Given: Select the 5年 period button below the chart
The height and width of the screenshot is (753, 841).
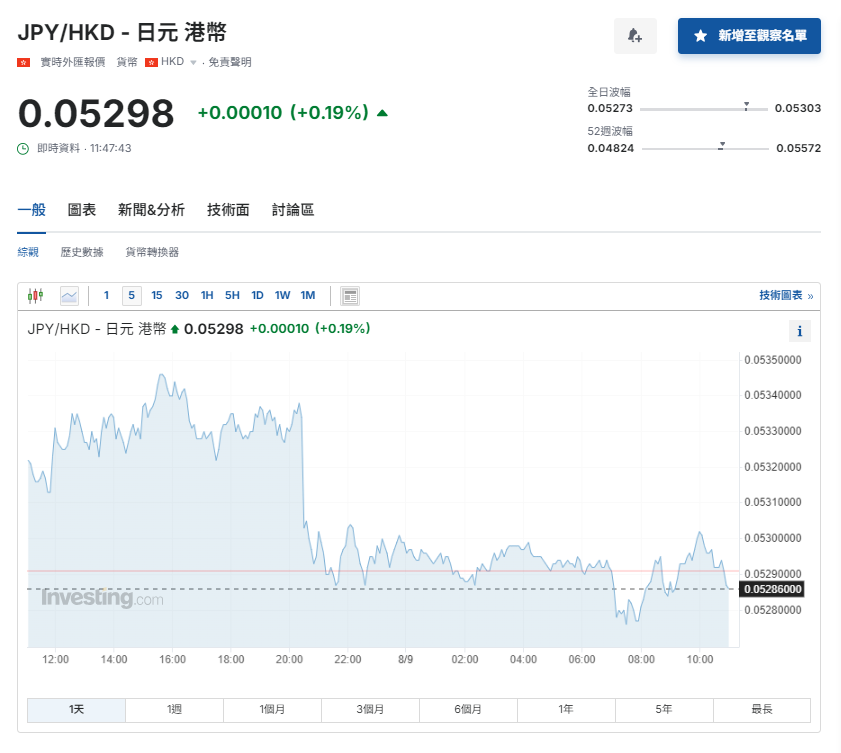Looking at the screenshot, I should pyautogui.click(x=663, y=709).
